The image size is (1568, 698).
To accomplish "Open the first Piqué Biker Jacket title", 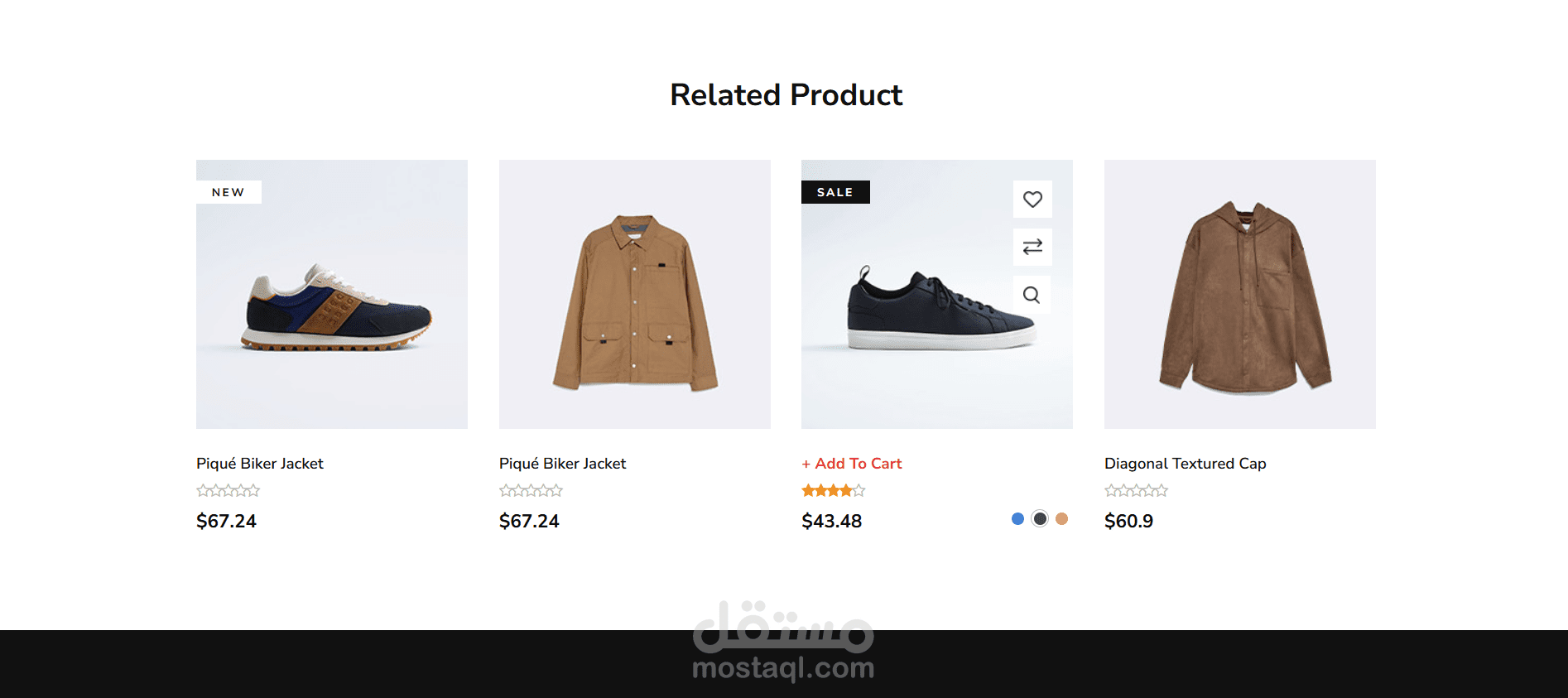I will click(259, 464).
